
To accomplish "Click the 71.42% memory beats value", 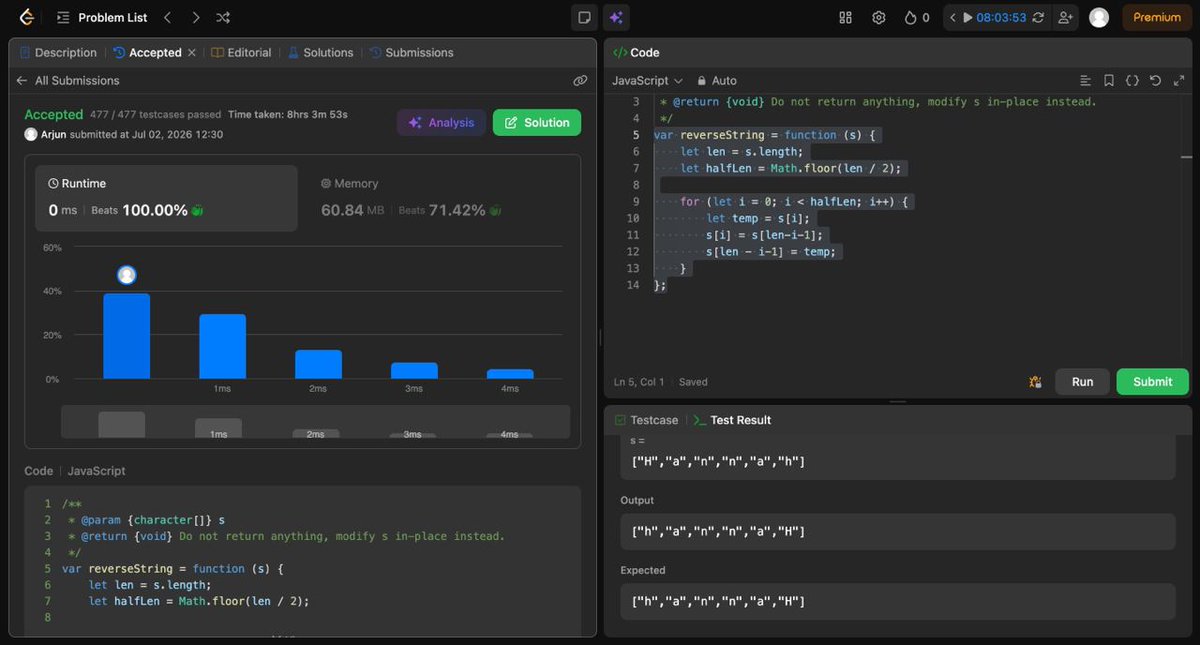I will (457, 210).
